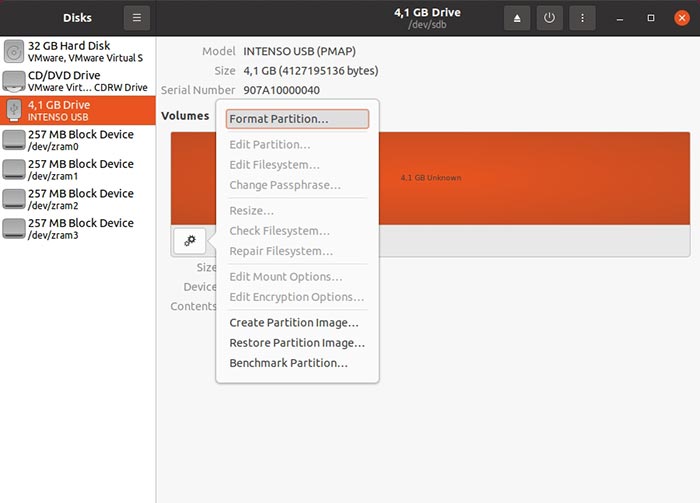Click the power off drive icon
The height and width of the screenshot is (503, 700).
tap(549, 18)
